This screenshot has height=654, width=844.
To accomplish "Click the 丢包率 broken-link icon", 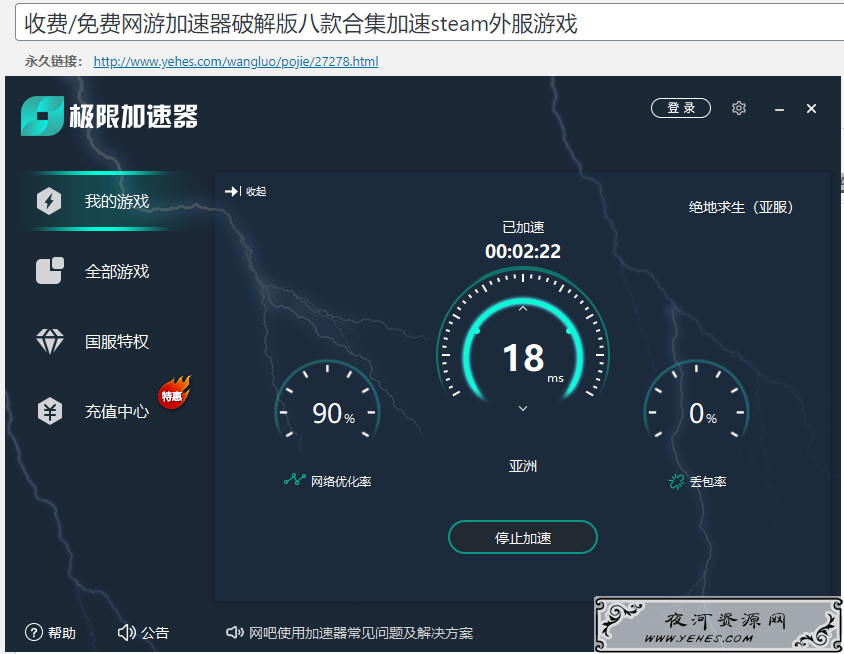I will pos(677,481).
